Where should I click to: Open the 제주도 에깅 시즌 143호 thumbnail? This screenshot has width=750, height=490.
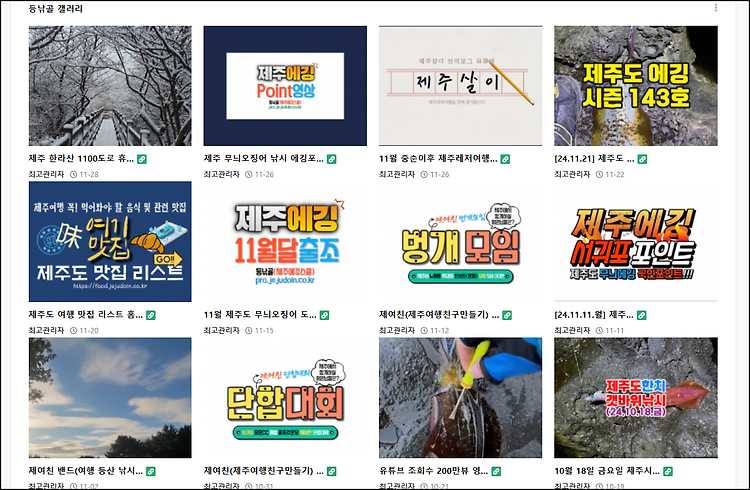636,86
